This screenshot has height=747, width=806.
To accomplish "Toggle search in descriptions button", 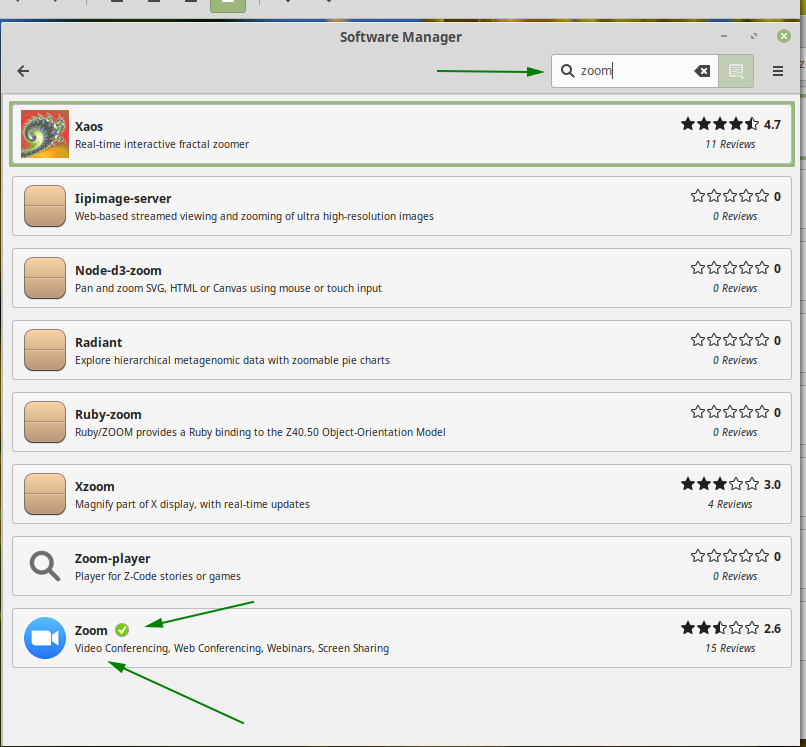I will click(x=736, y=71).
